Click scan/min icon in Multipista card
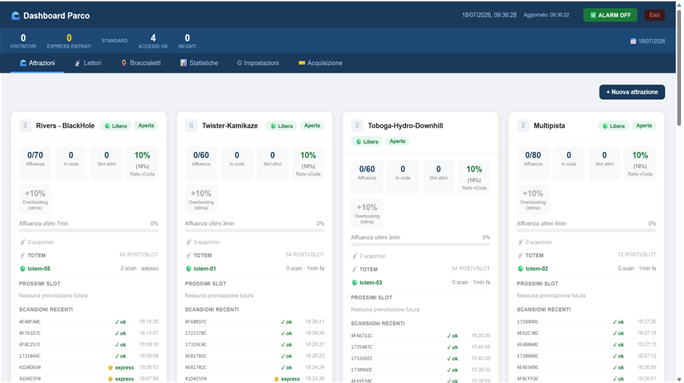 click(520, 242)
